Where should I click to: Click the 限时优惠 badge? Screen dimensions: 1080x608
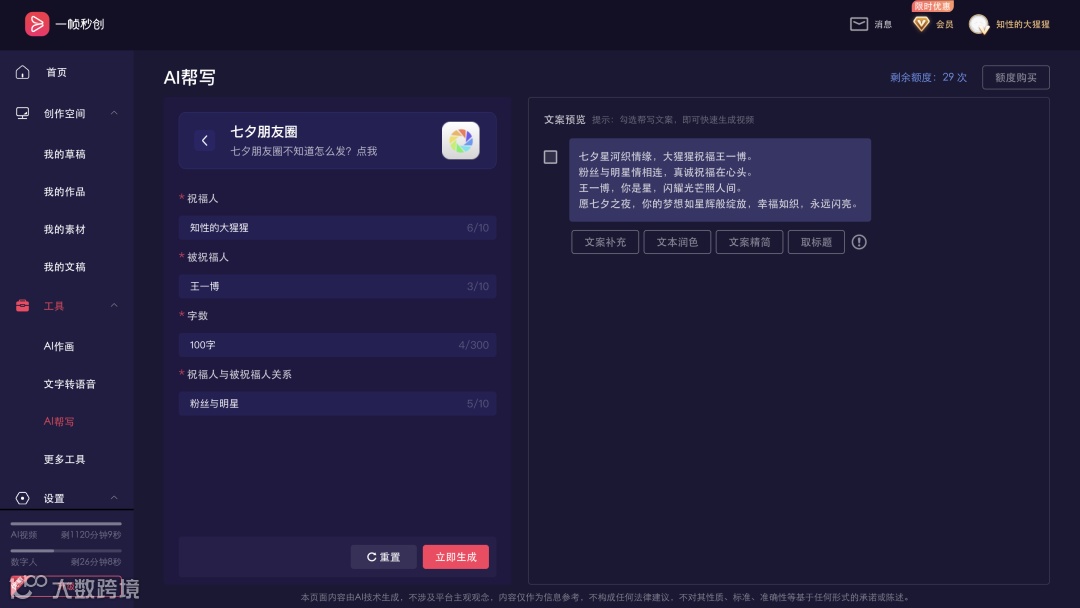click(x=932, y=6)
